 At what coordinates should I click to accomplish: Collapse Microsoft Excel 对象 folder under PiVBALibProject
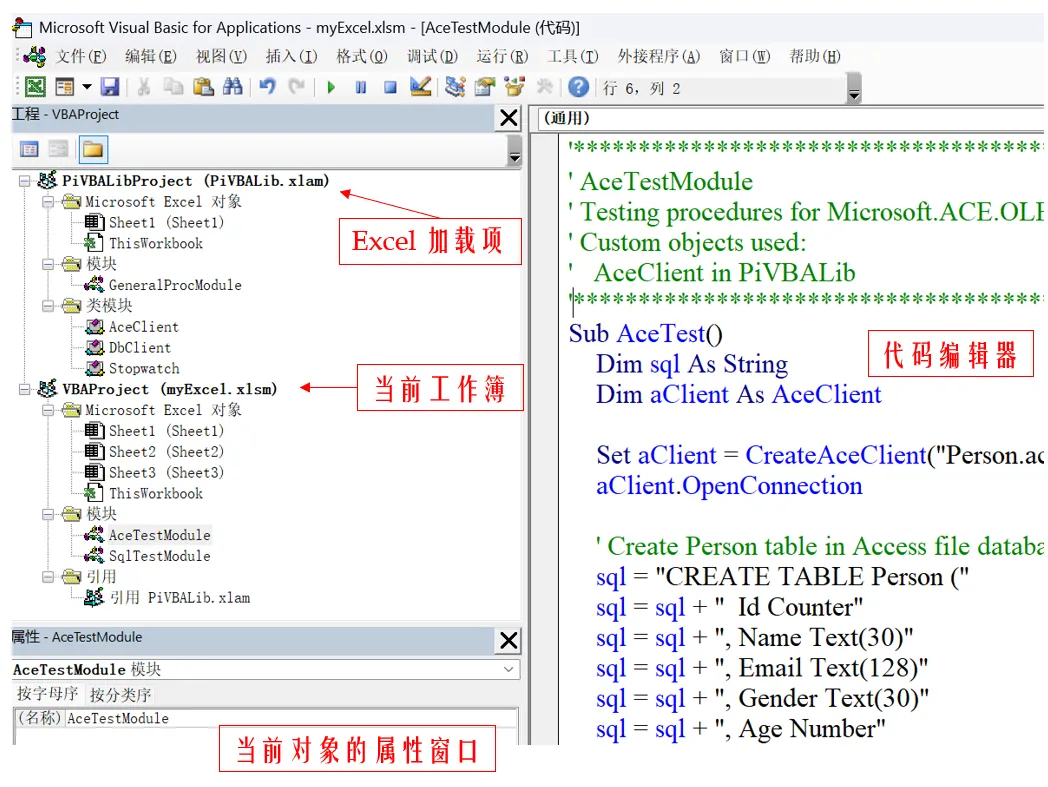[48, 202]
